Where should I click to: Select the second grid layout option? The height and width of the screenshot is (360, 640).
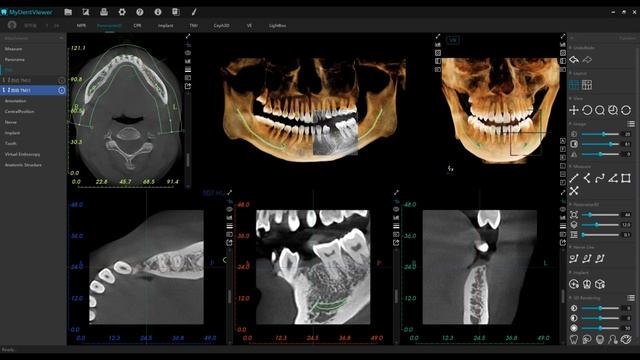click(587, 85)
